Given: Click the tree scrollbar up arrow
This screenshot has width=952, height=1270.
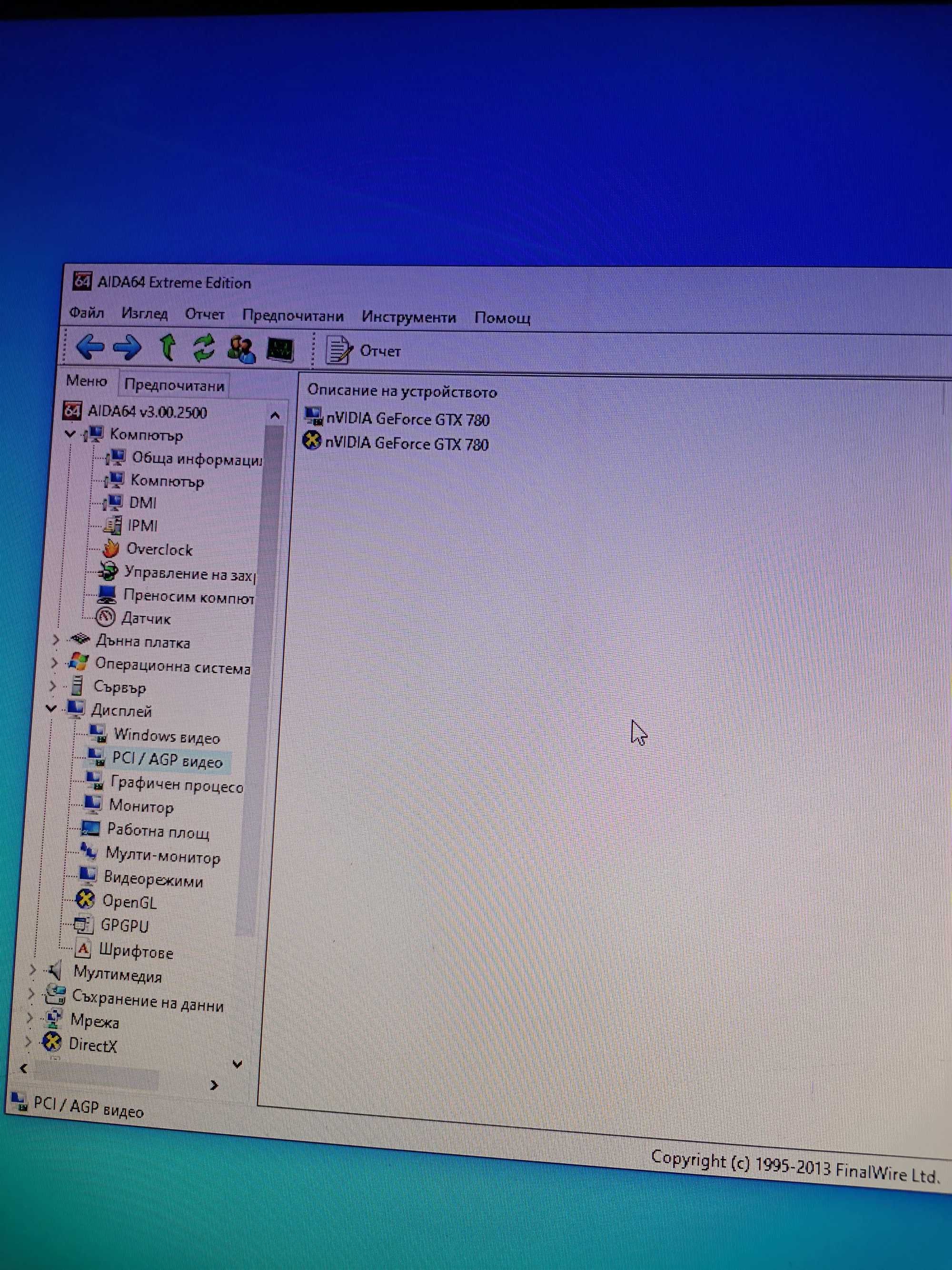Looking at the screenshot, I should (x=275, y=415).
